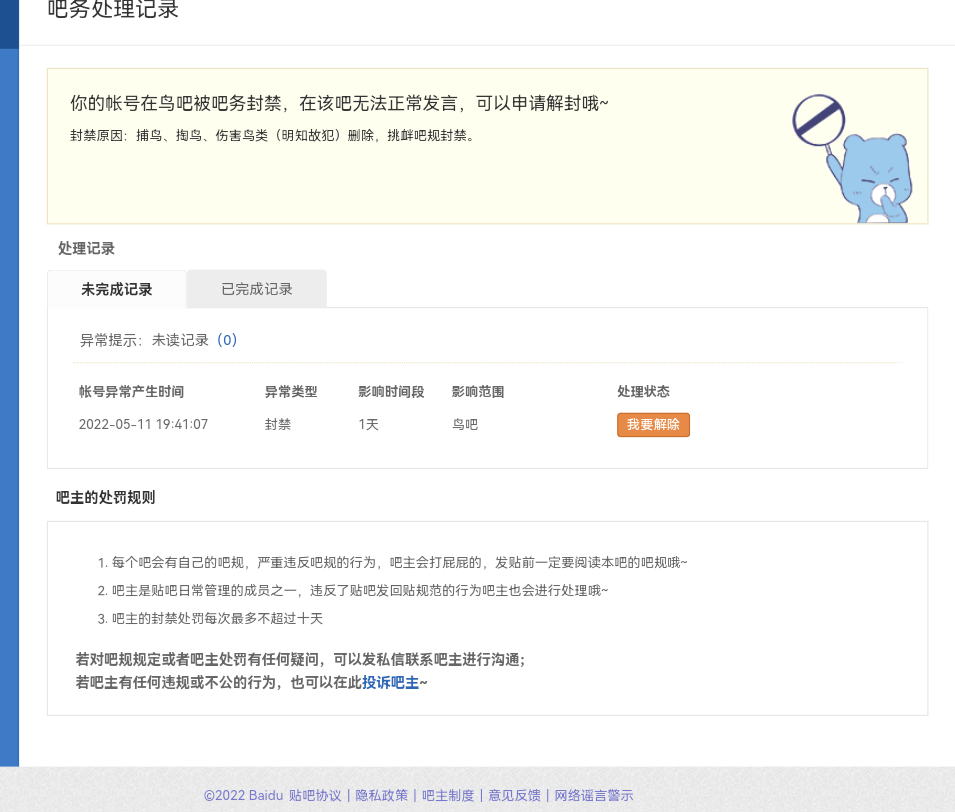
Task: Open the 贴吧协议 footer link
Action: click(x=315, y=795)
